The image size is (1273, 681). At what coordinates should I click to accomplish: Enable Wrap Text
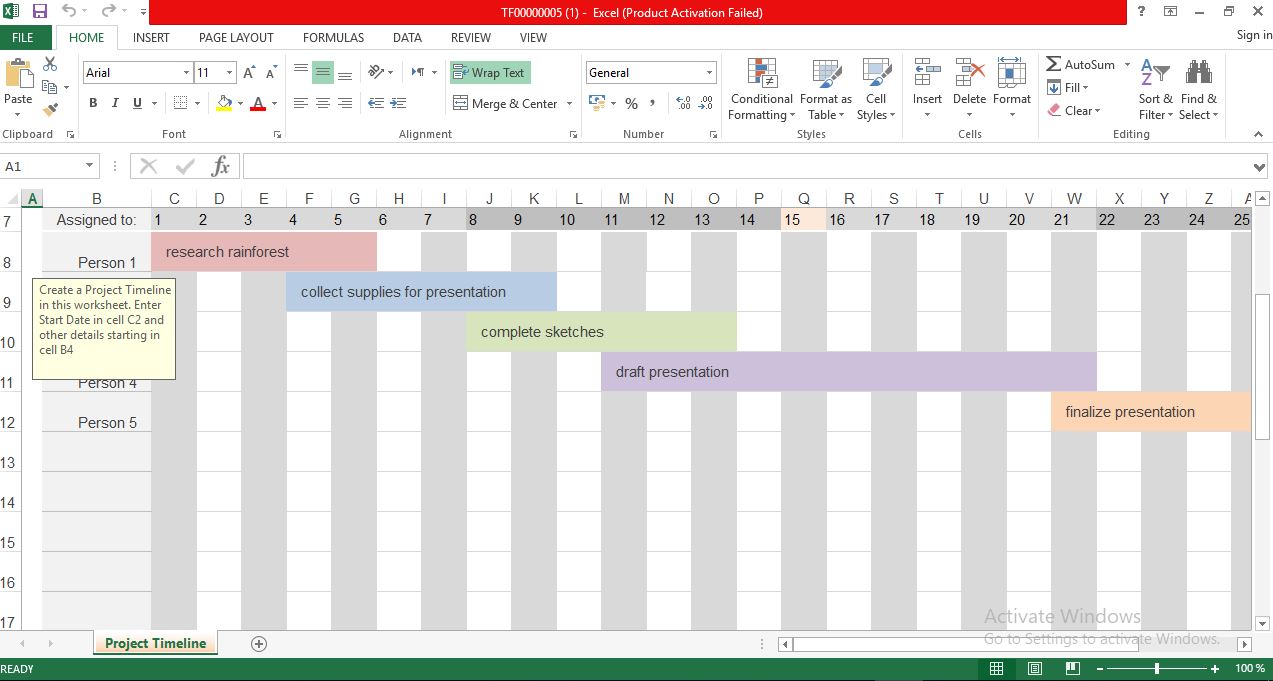point(489,72)
